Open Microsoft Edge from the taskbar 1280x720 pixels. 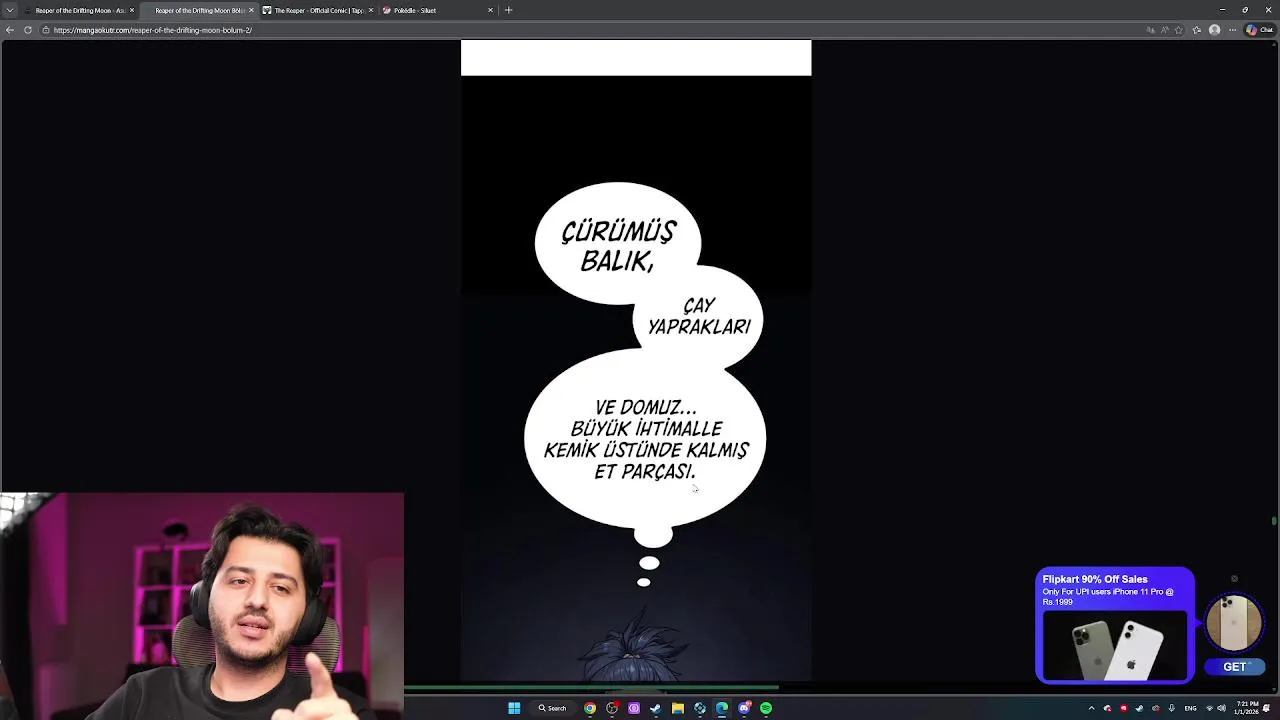point(721,708)
